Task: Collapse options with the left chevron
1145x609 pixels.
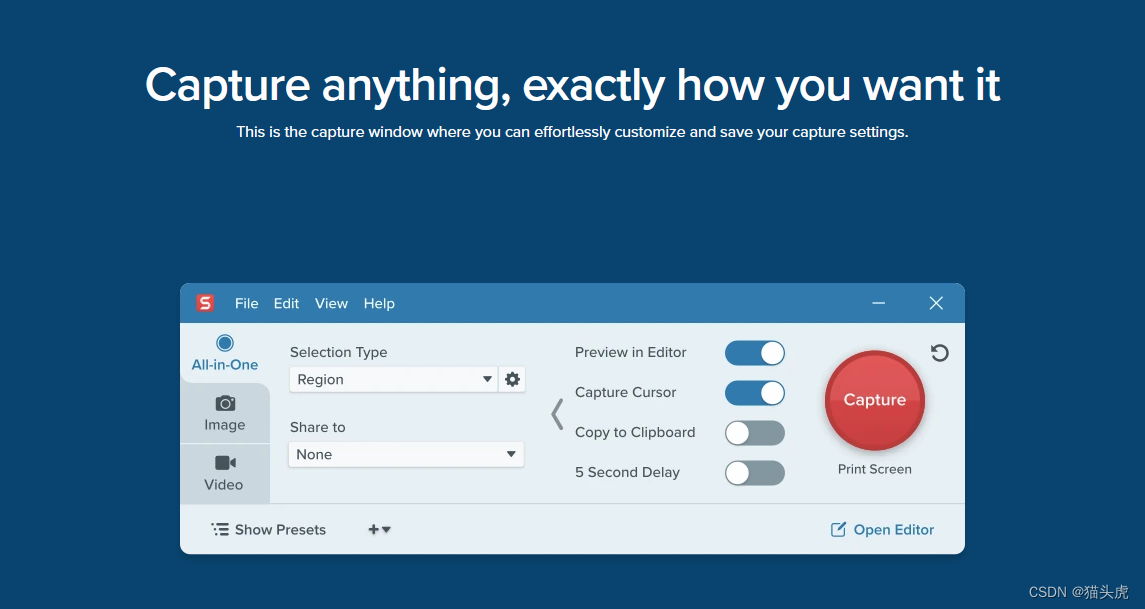Action: (557, 414)
